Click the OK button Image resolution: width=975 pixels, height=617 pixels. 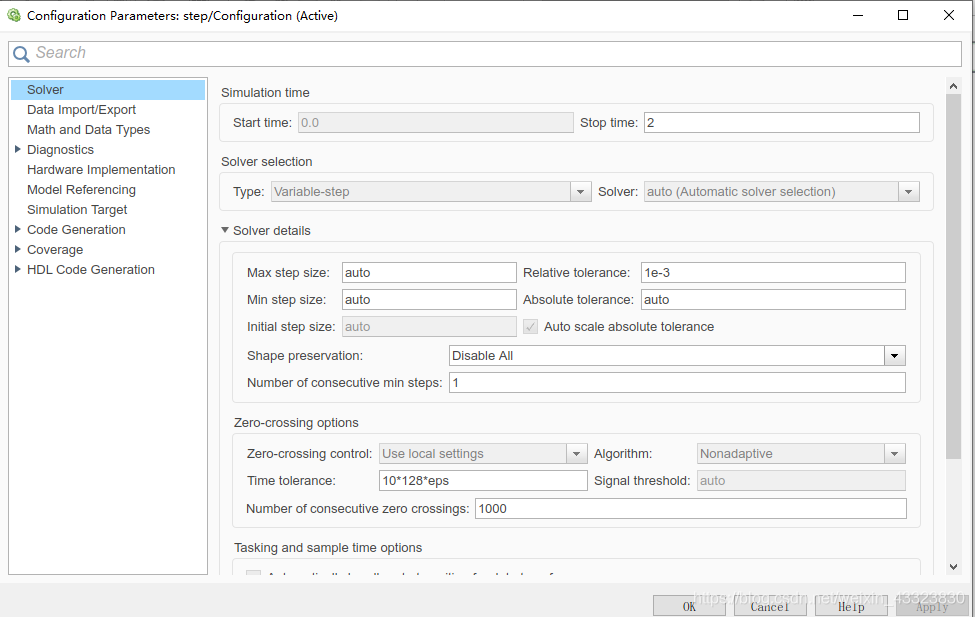pyautogui.click(x=689, y=606)
